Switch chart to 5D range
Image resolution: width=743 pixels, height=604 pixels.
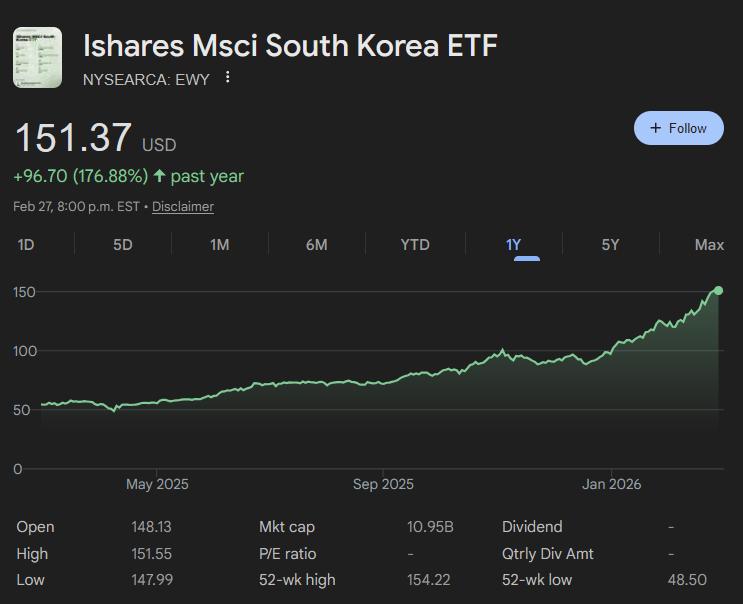tap(123, 245)
